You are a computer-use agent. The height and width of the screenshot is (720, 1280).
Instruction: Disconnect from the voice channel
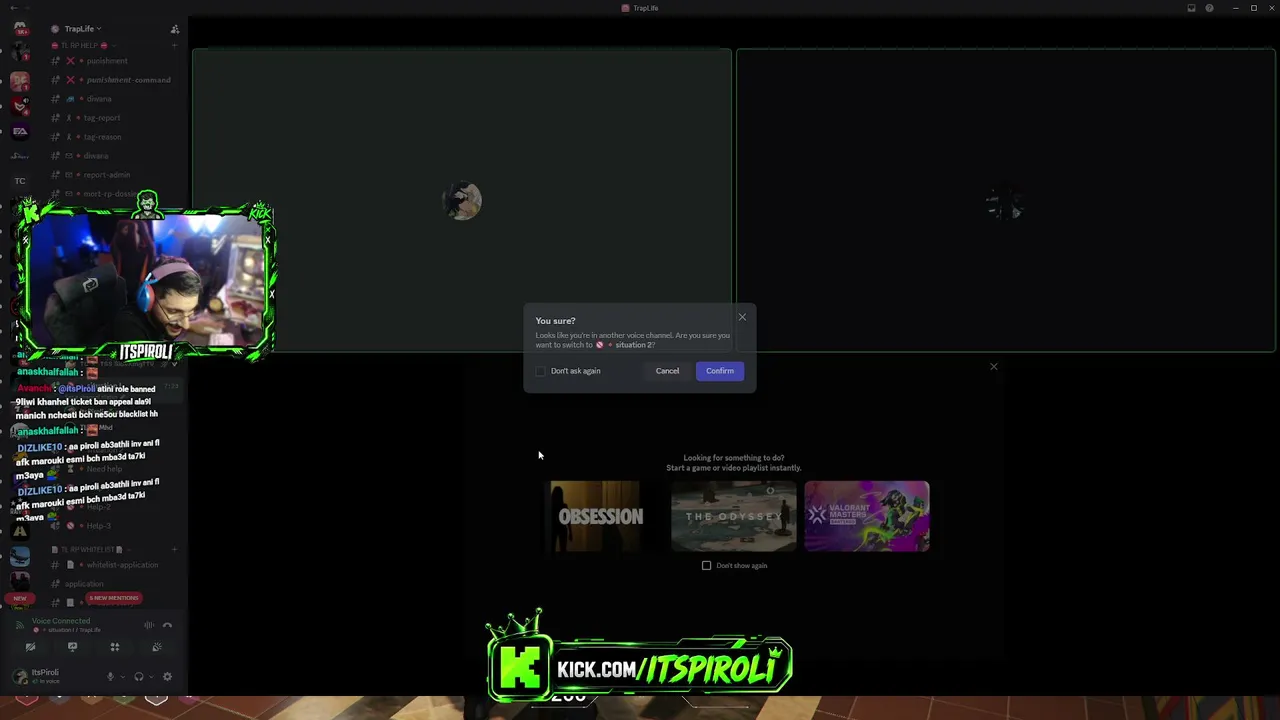pos(168,626)
